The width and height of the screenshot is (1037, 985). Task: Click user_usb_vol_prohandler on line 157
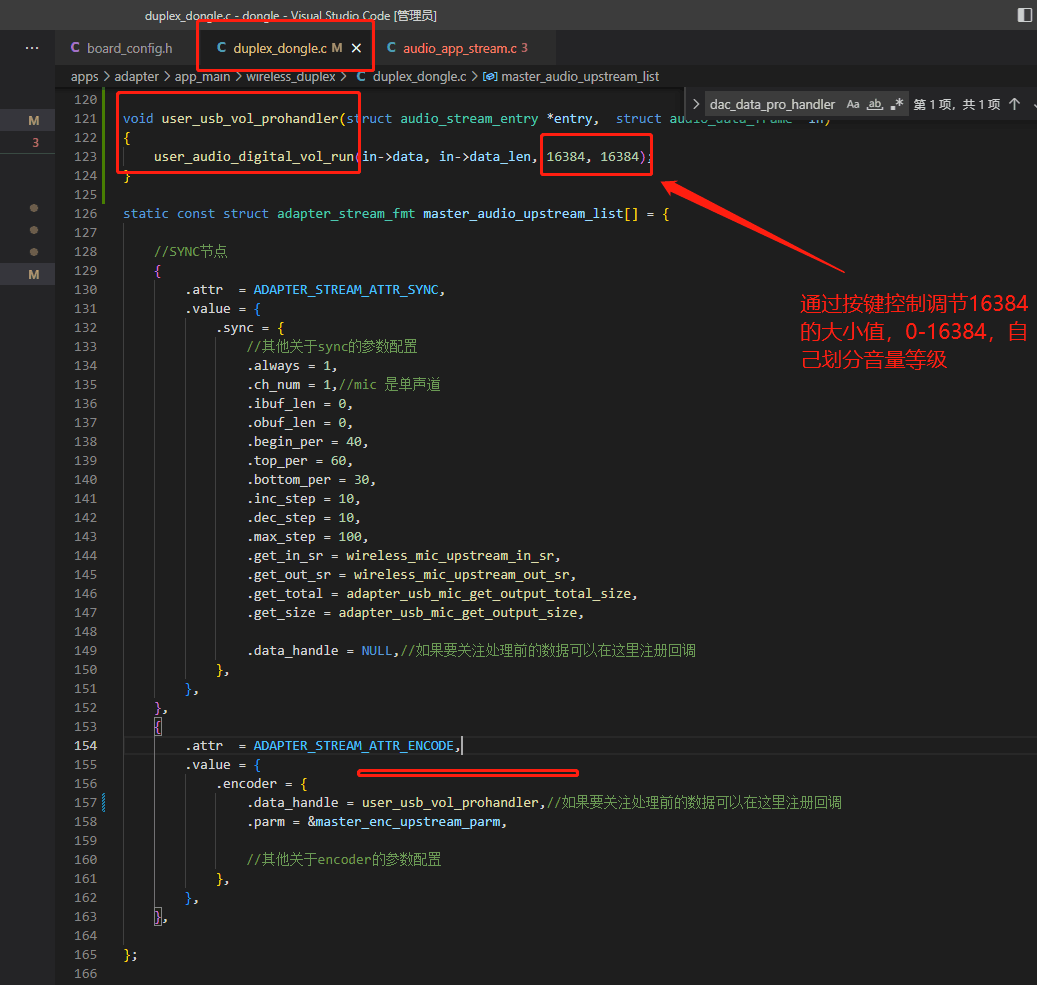coord(450,802)
